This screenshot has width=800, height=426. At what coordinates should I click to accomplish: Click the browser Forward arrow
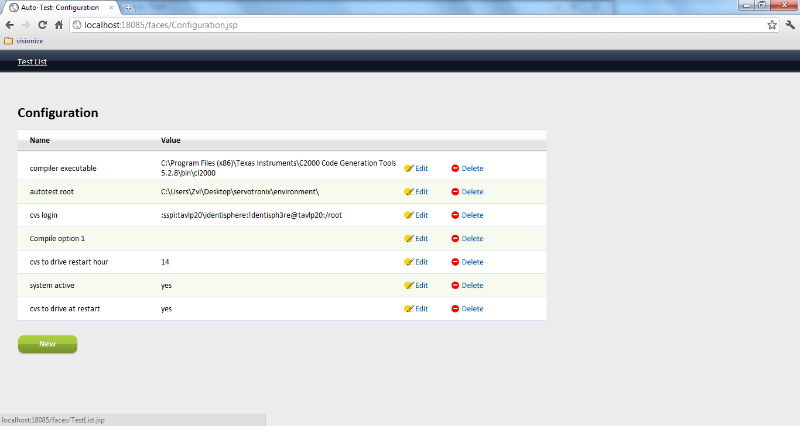(26, 25)
